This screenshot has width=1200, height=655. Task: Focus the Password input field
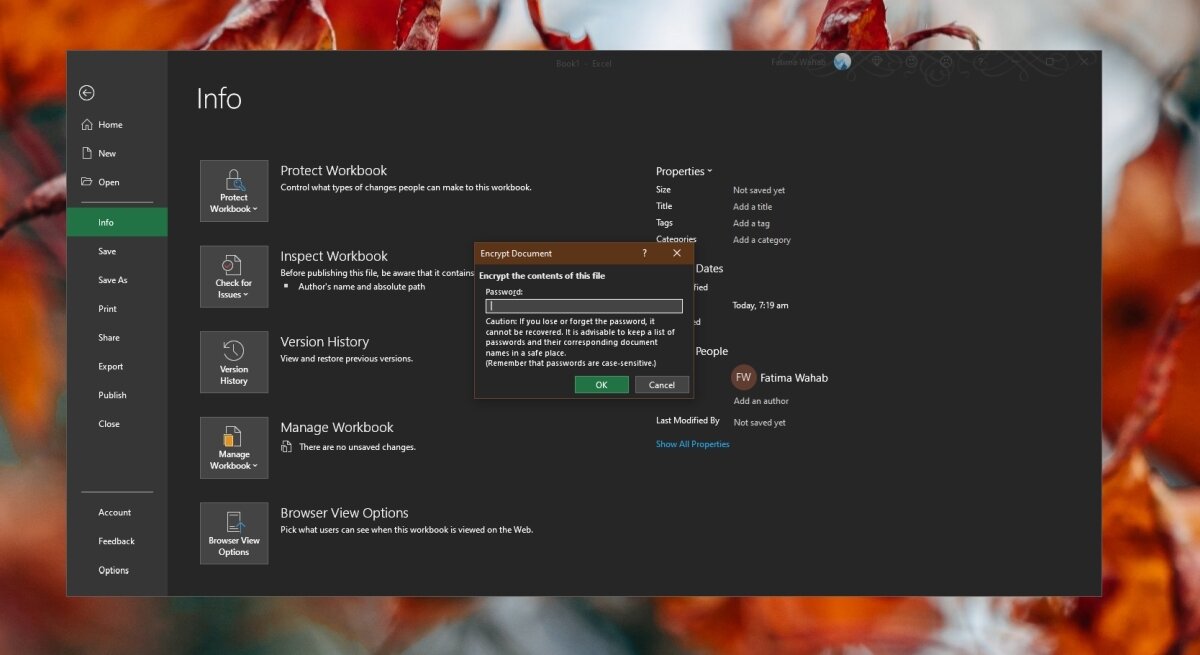[x=584, y=307]
